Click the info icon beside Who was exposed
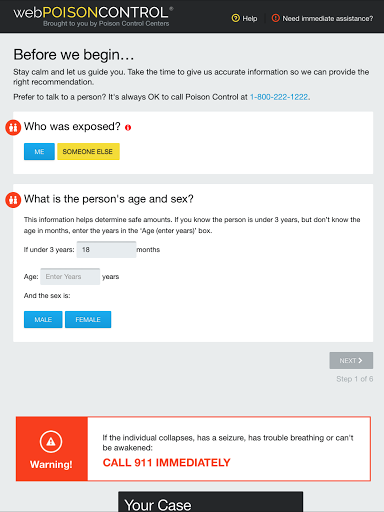The height and width of the screenshot is (512, 384). [x=128, y=127]
